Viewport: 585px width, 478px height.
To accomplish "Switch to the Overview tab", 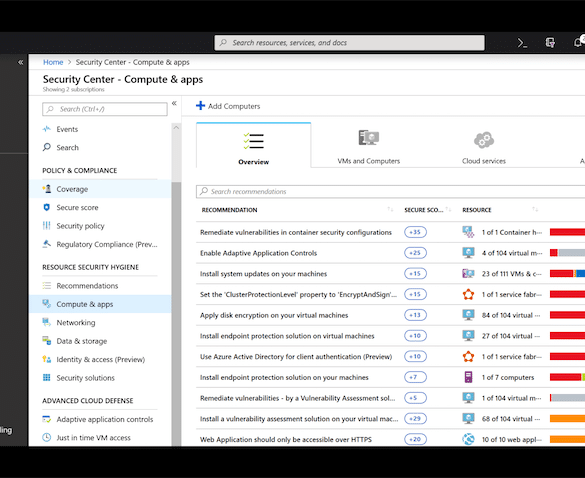I will (254, 145).
